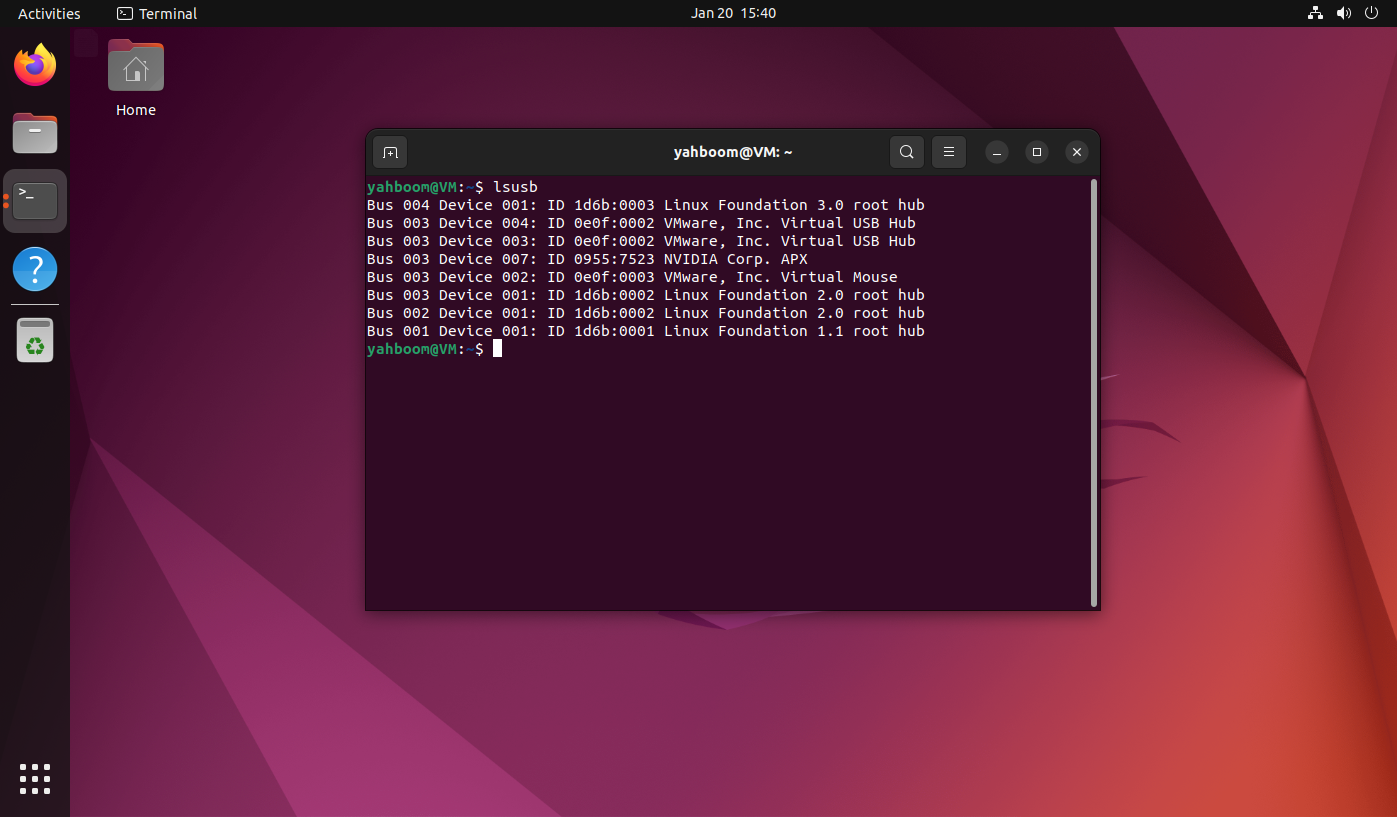Open the network status menu
This screenshot has height=817, width=1397.
1313,13
